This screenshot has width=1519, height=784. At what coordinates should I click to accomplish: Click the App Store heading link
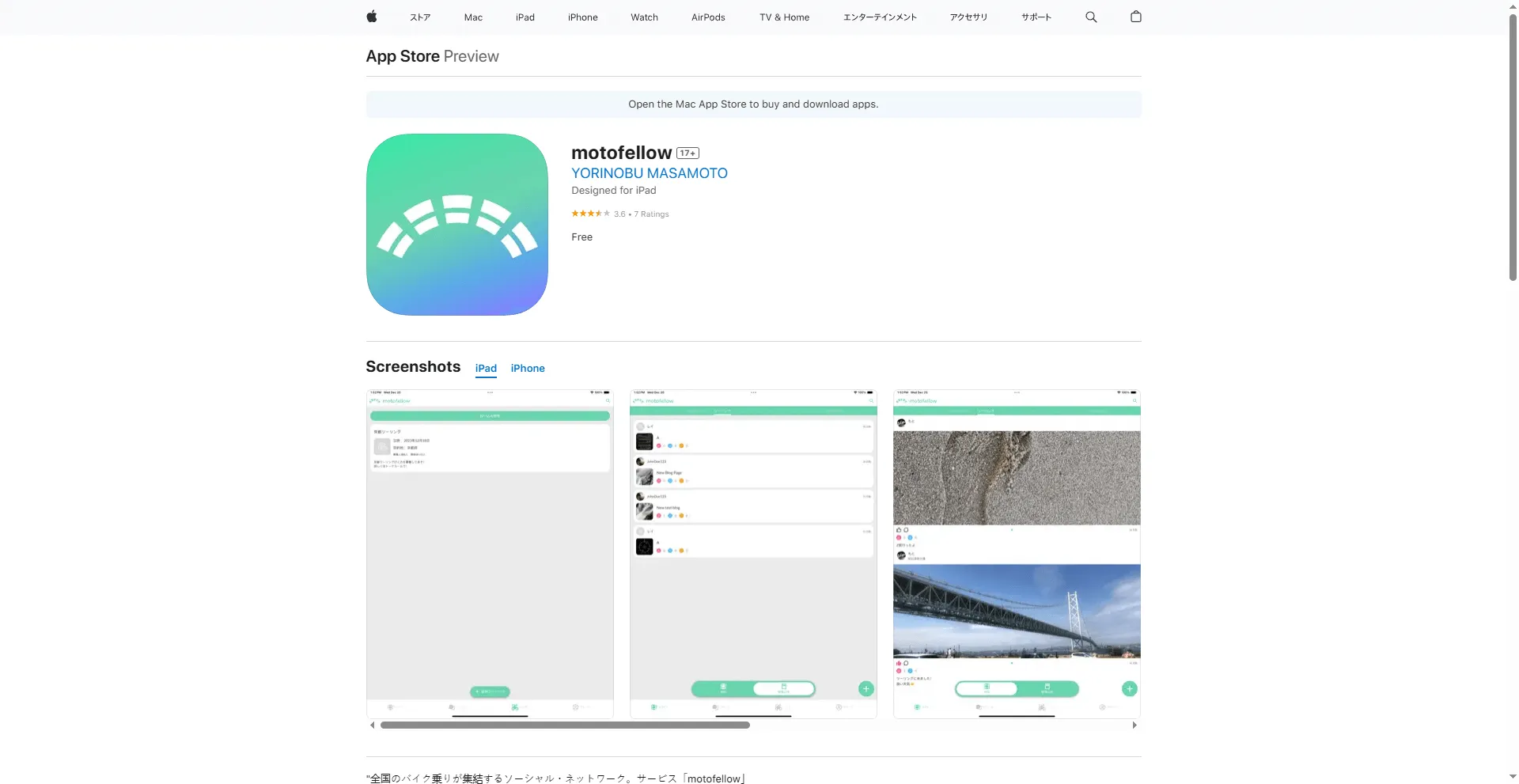(x=403, y=56)
